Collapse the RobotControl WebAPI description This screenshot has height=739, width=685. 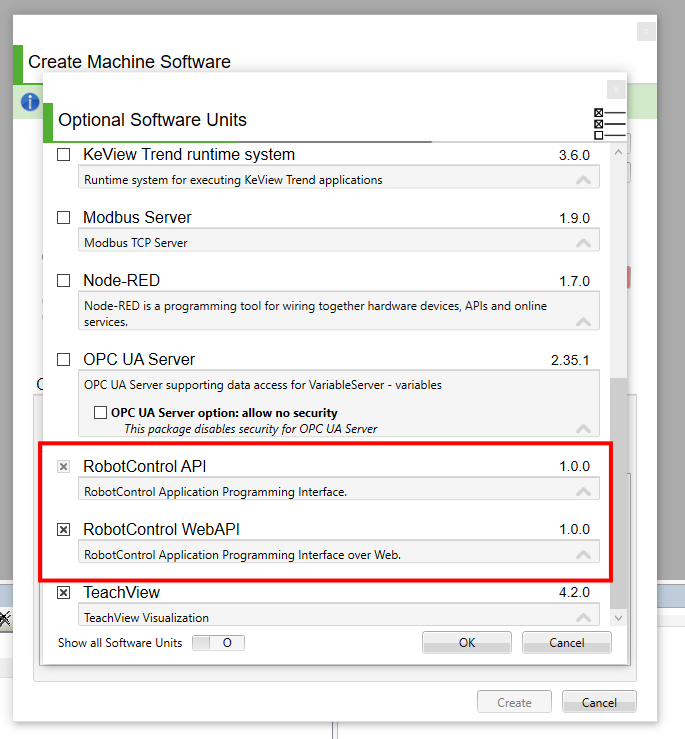tap(583, 555)
